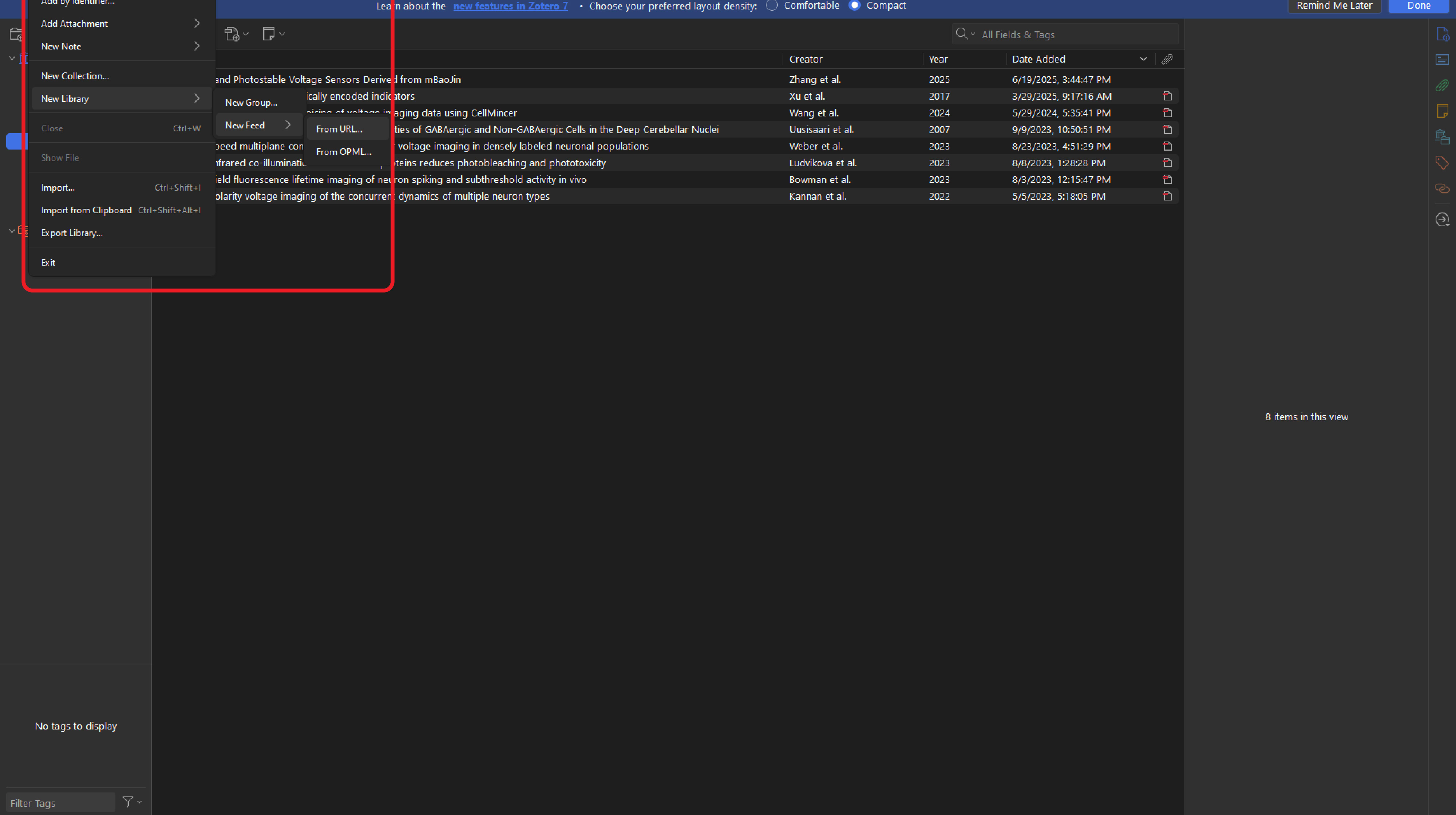Select Comfortable layout density
Viewport: 1456px width, 815px height.
[x=772, y=6]
